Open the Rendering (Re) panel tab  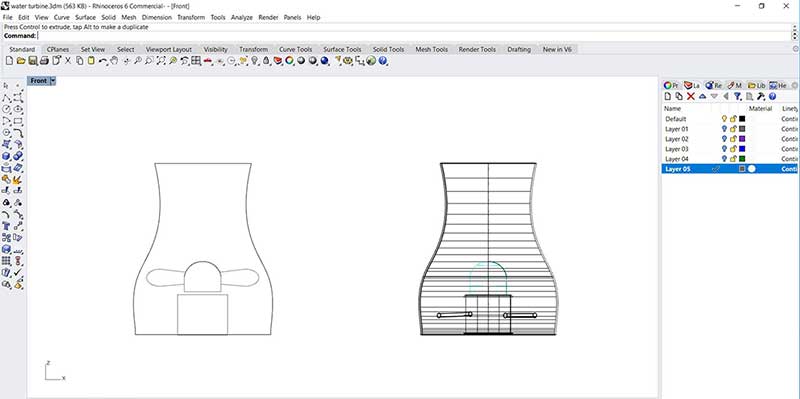[713, 86]
